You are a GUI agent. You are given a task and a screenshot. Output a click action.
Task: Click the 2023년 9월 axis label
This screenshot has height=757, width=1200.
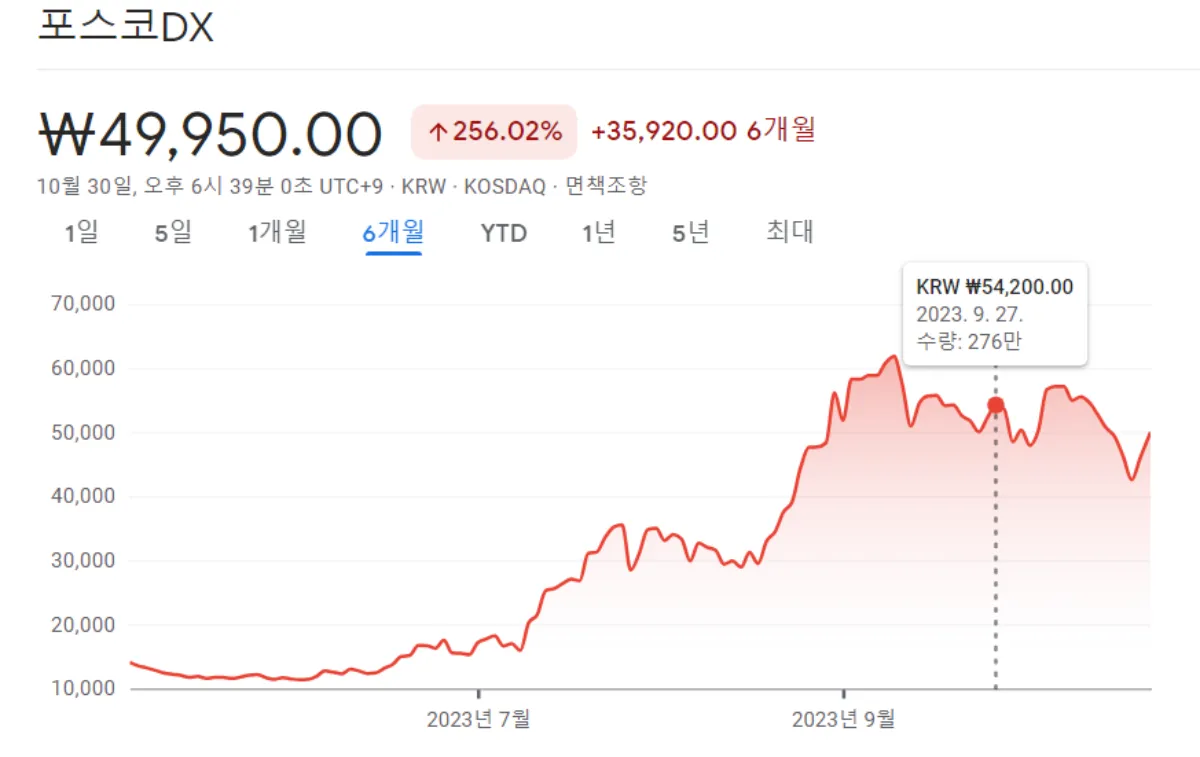[x=844, y=719]
